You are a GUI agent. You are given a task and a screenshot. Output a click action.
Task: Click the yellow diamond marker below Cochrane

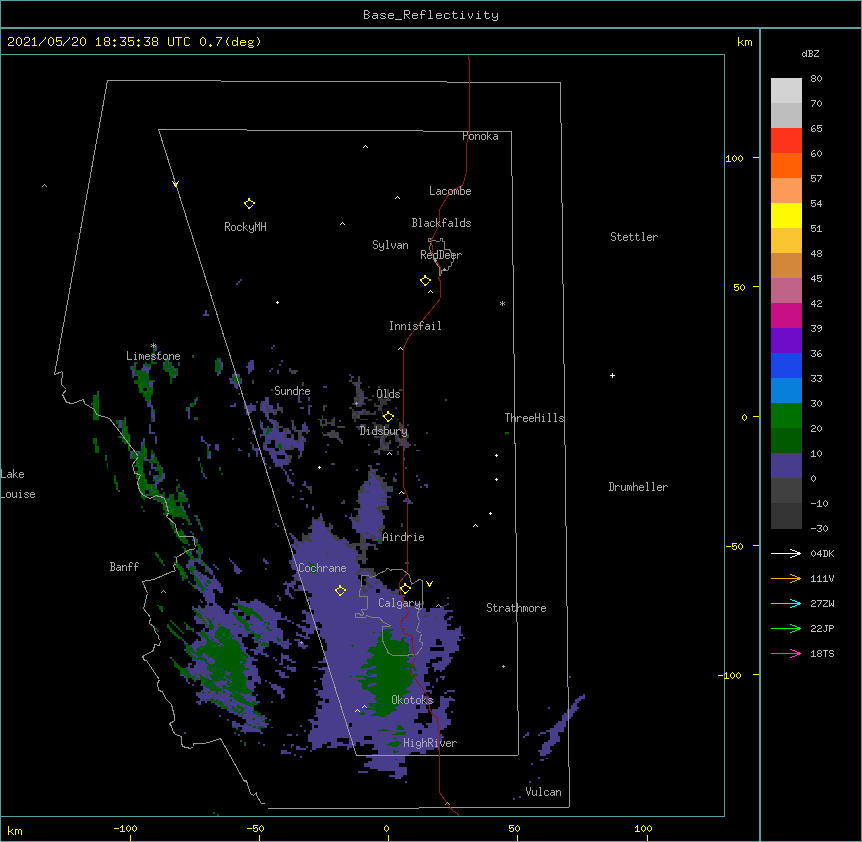(x=340, y=590)
